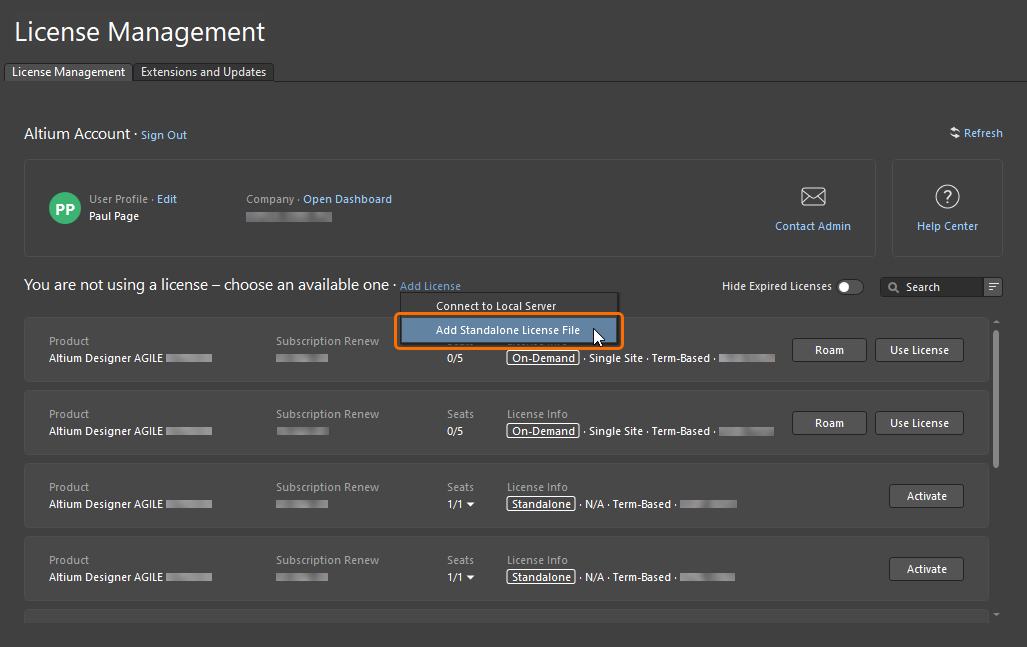Click Roam on the second license
Image resolution: width=1027 pixels, height=647 pixels.
click(x=829, y=423)
